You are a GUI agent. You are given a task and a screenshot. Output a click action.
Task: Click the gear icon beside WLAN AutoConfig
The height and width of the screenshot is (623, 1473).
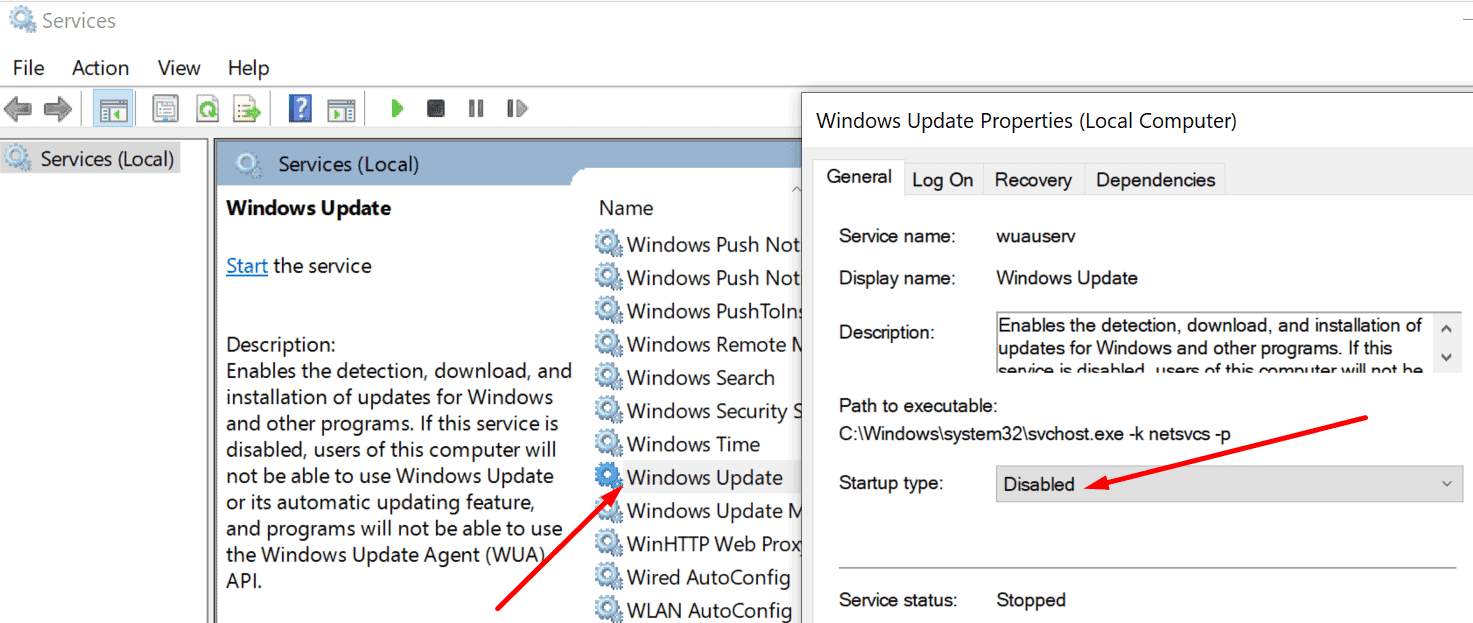coord(609,609)
